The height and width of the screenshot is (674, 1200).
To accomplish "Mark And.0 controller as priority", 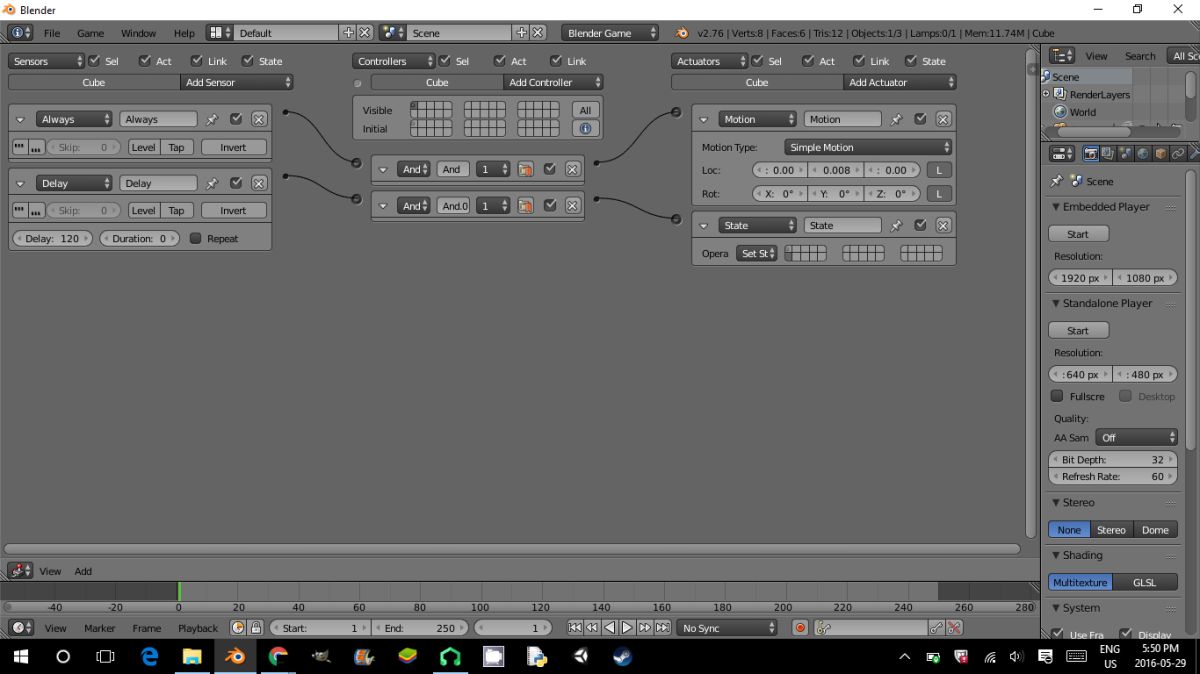I will point(525,205).
